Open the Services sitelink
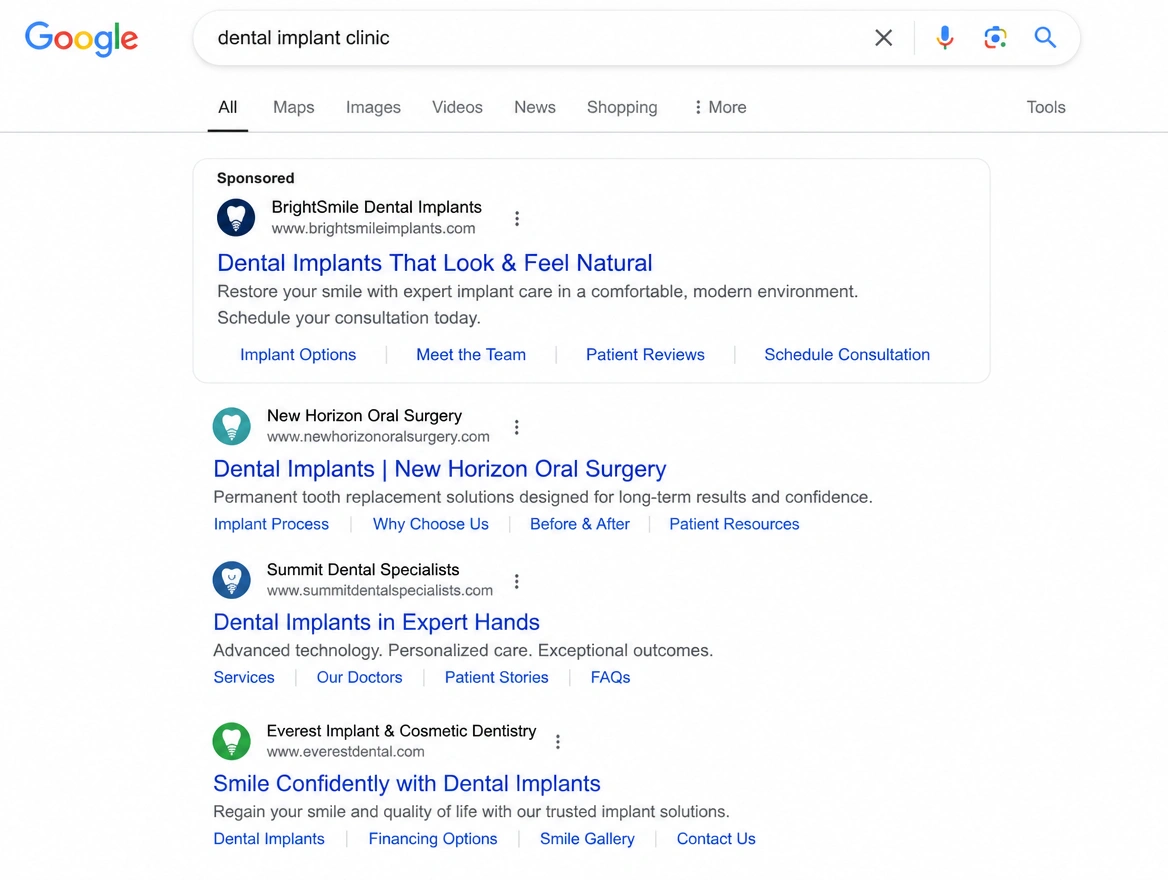The width and height of the screenshot is (1168, 880). point(244,677)
